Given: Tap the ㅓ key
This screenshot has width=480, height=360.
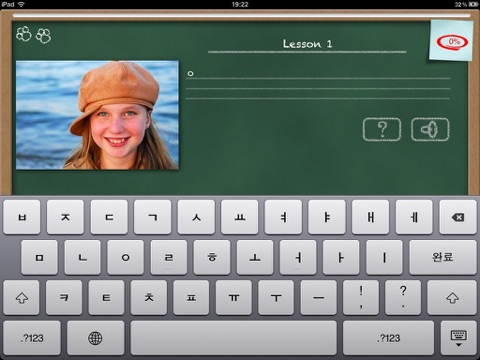Looking at the screenshot, I should click(298, 257).
